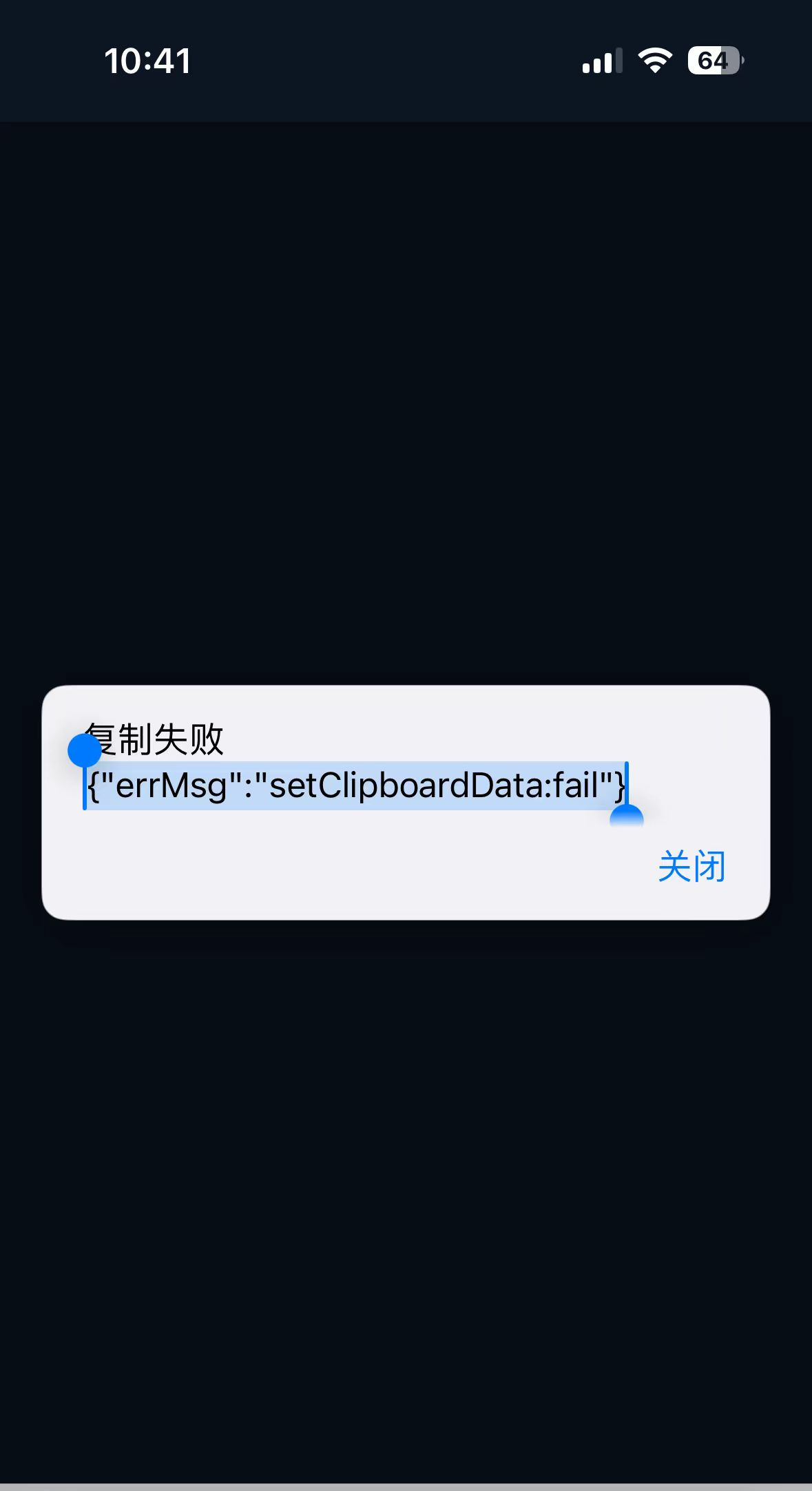This screenshot has height=1491, width=812.
Task: Tap the cellular signal bars icon
Action: (603, 61)
